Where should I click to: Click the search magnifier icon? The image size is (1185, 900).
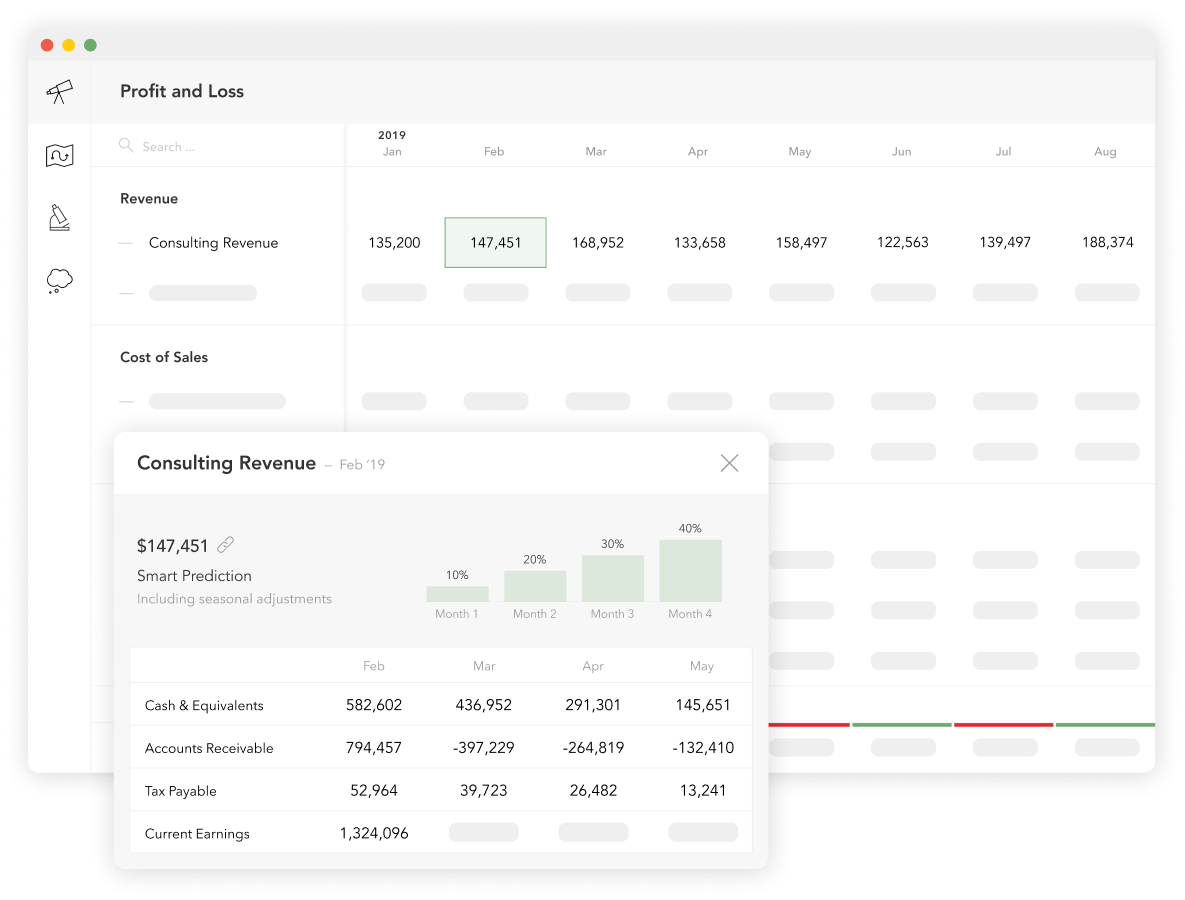tap(126, 146)
